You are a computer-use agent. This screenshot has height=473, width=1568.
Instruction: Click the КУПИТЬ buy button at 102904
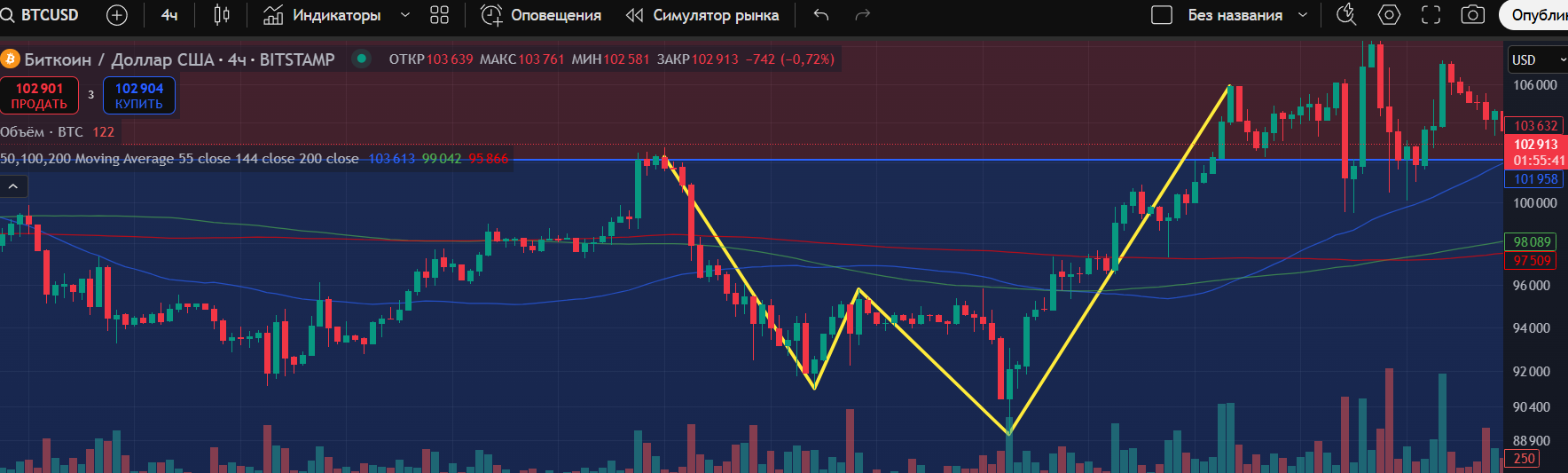pos(139,96)
